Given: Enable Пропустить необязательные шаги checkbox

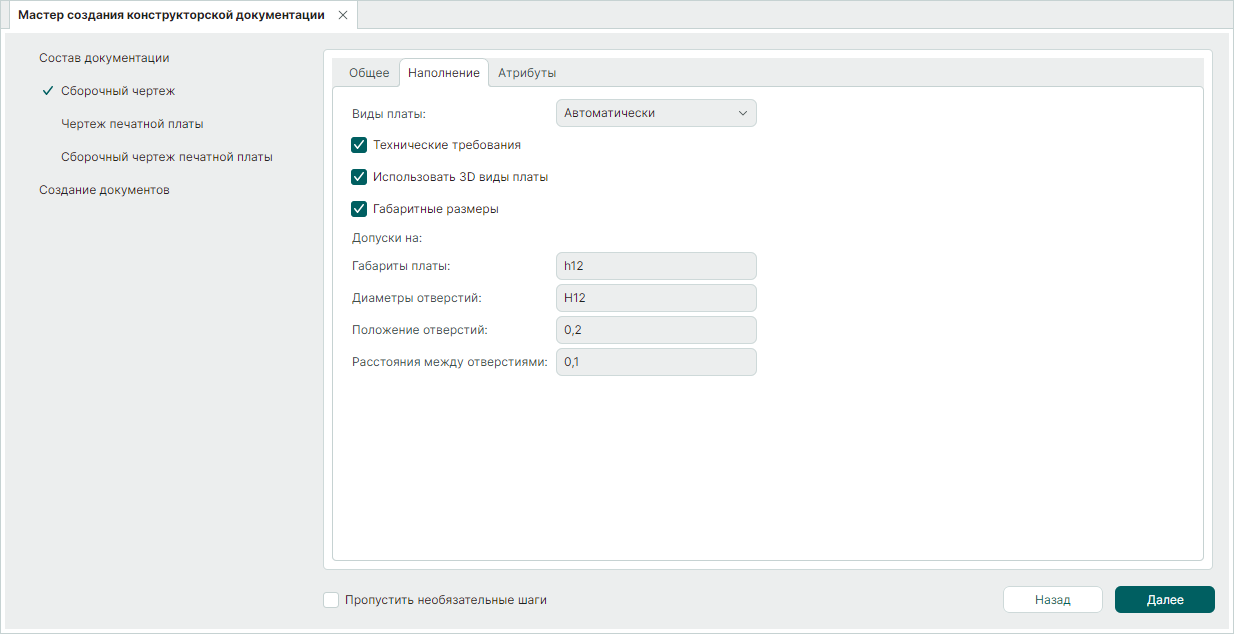Looking at the screenshot, I should [x=332, y=600].
